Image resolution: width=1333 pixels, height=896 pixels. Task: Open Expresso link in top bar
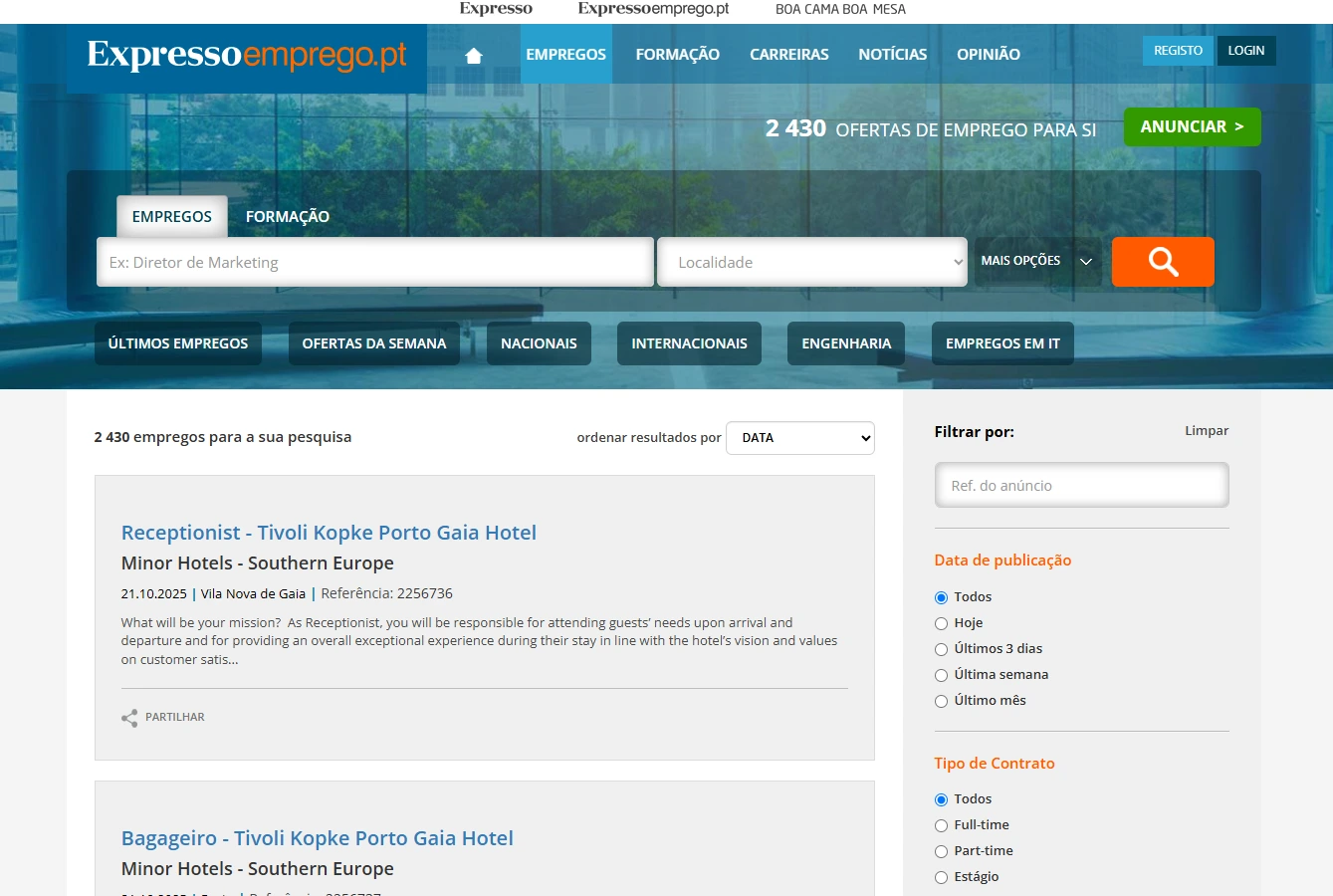[x=496, y=9]
